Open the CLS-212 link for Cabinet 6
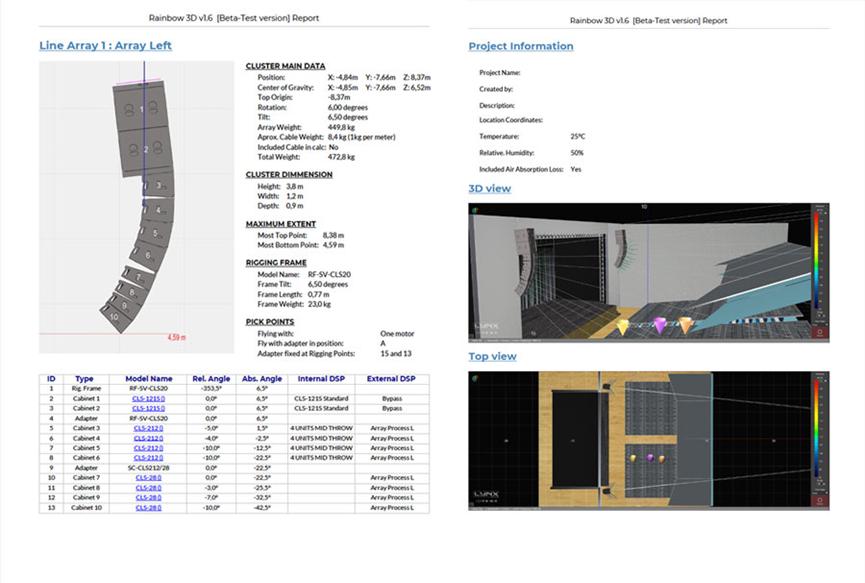This screenshot has height=583, width=865. [x=148, y=457]
